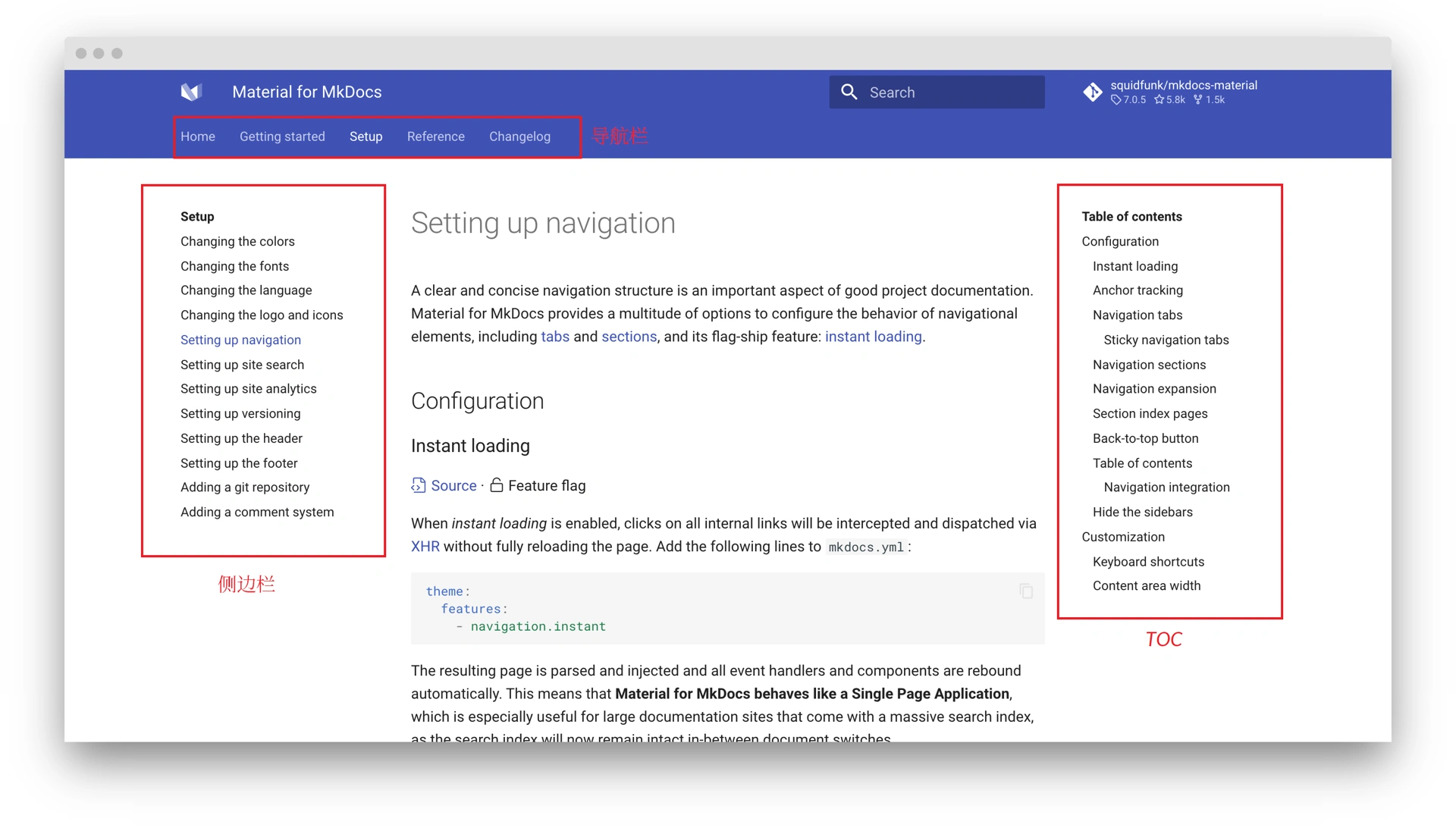Open Changing the logo and icons page
The width and height of the screenshot is (1456, 834).
[262, 315]
